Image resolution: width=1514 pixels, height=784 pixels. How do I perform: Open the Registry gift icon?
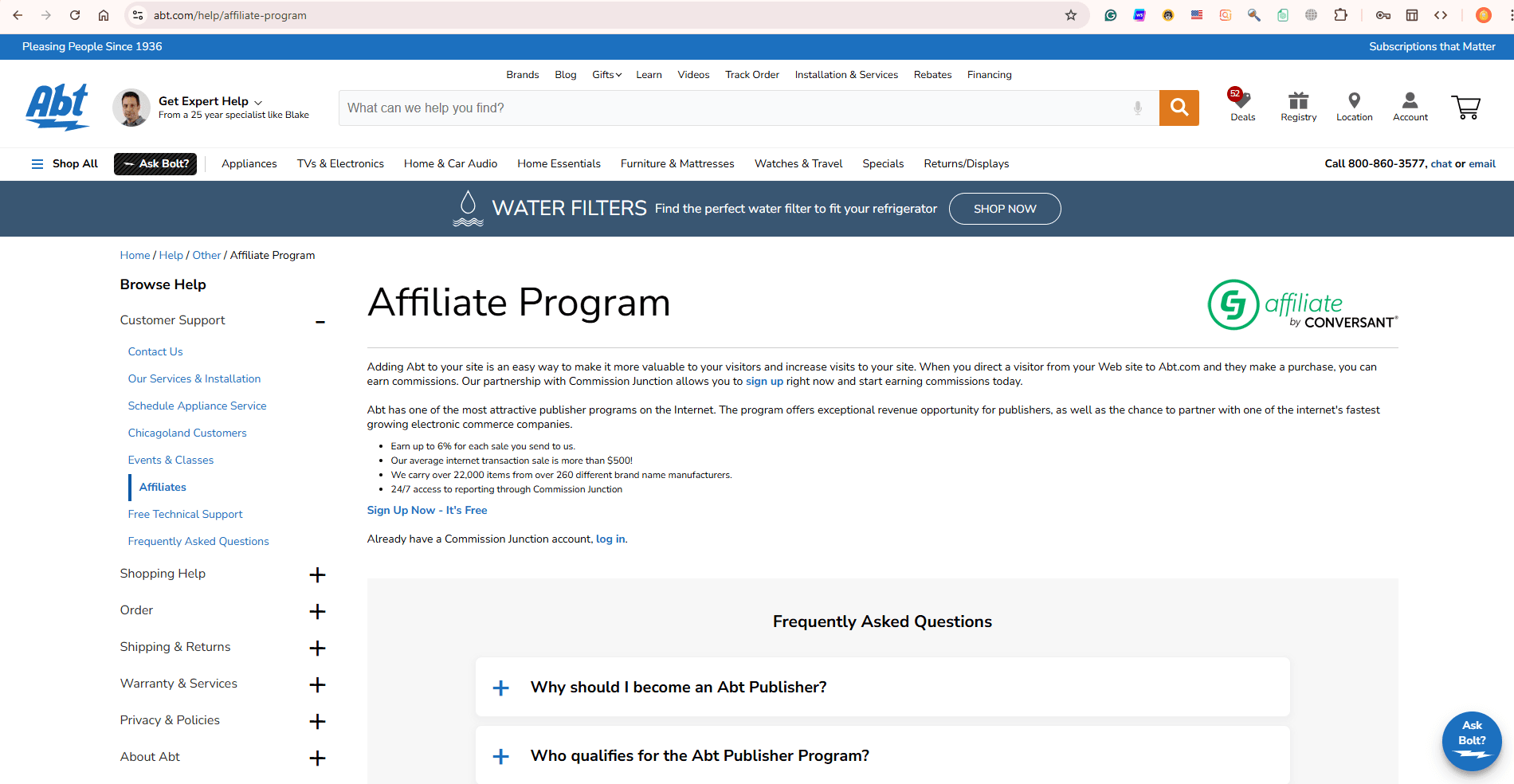pyautogui.click(x=1299, y=106)
